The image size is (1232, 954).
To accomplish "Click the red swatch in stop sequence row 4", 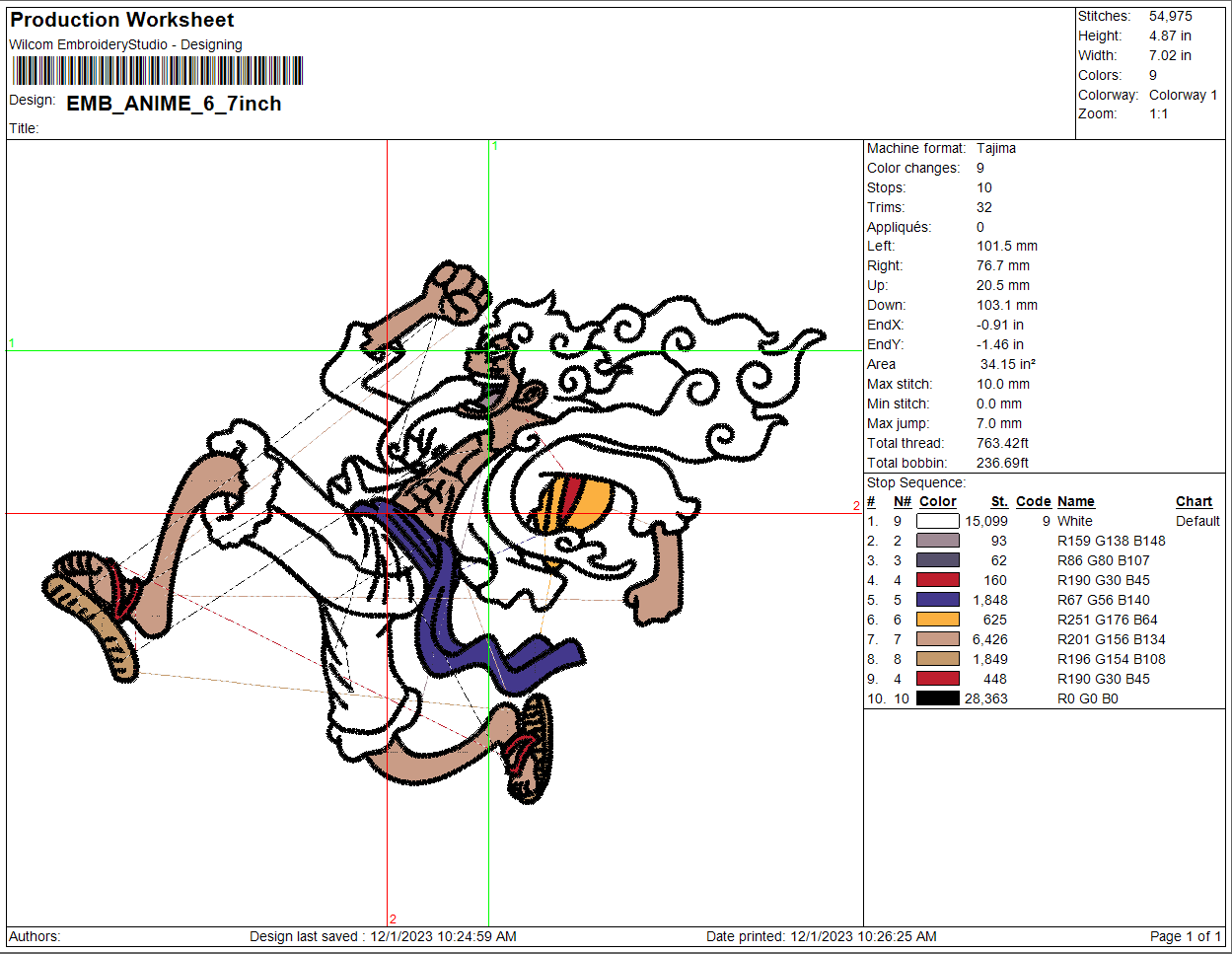I will [x=937, y=580].
